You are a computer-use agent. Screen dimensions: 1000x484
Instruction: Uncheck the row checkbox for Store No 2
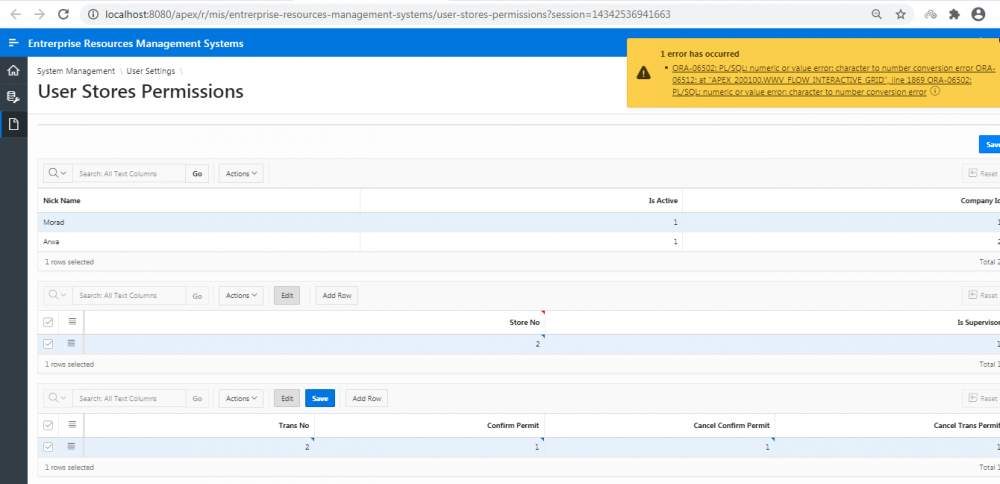click(x=49, y=343)
